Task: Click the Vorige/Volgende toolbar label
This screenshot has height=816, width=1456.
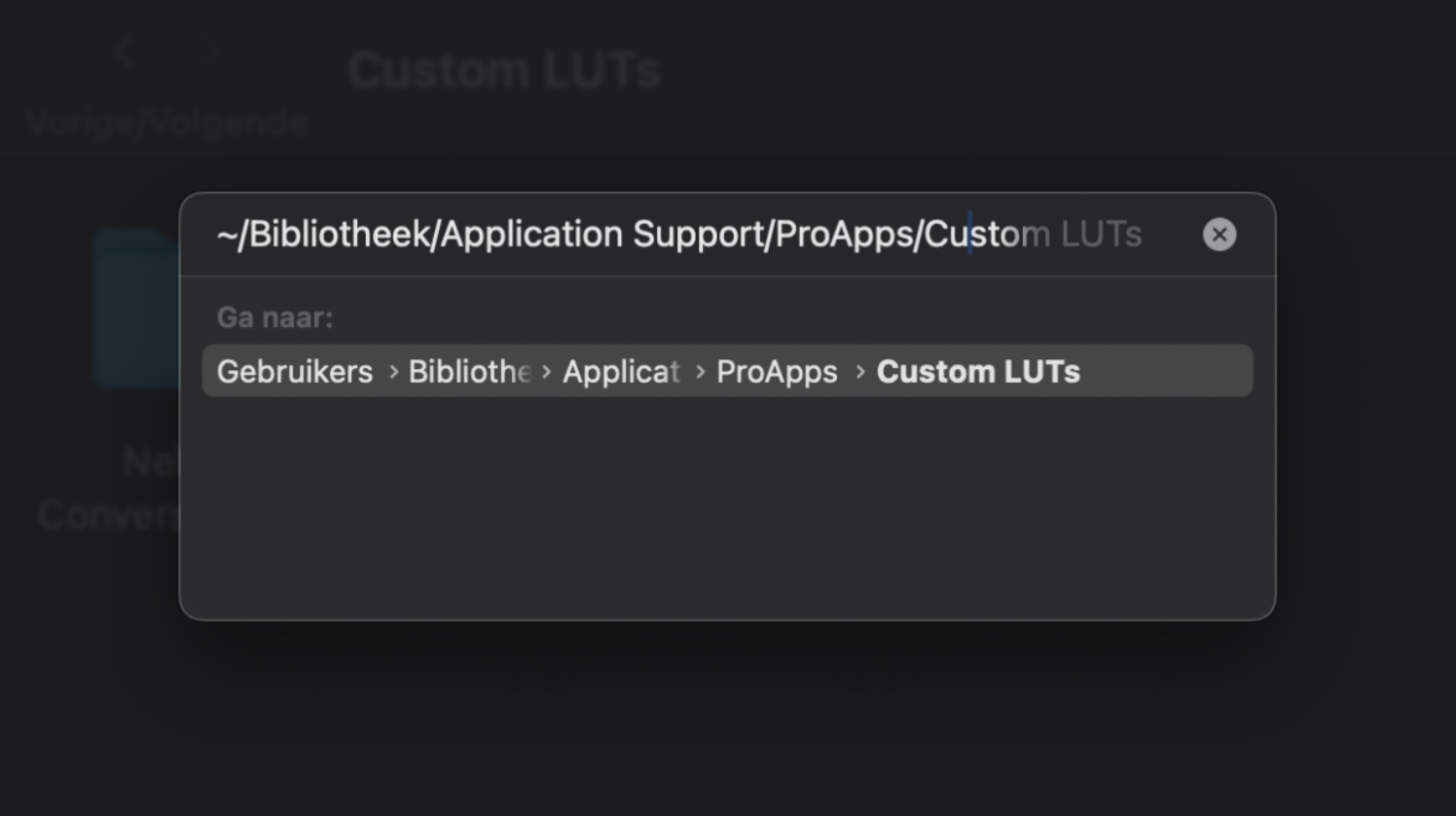Action: pos(167,123)
